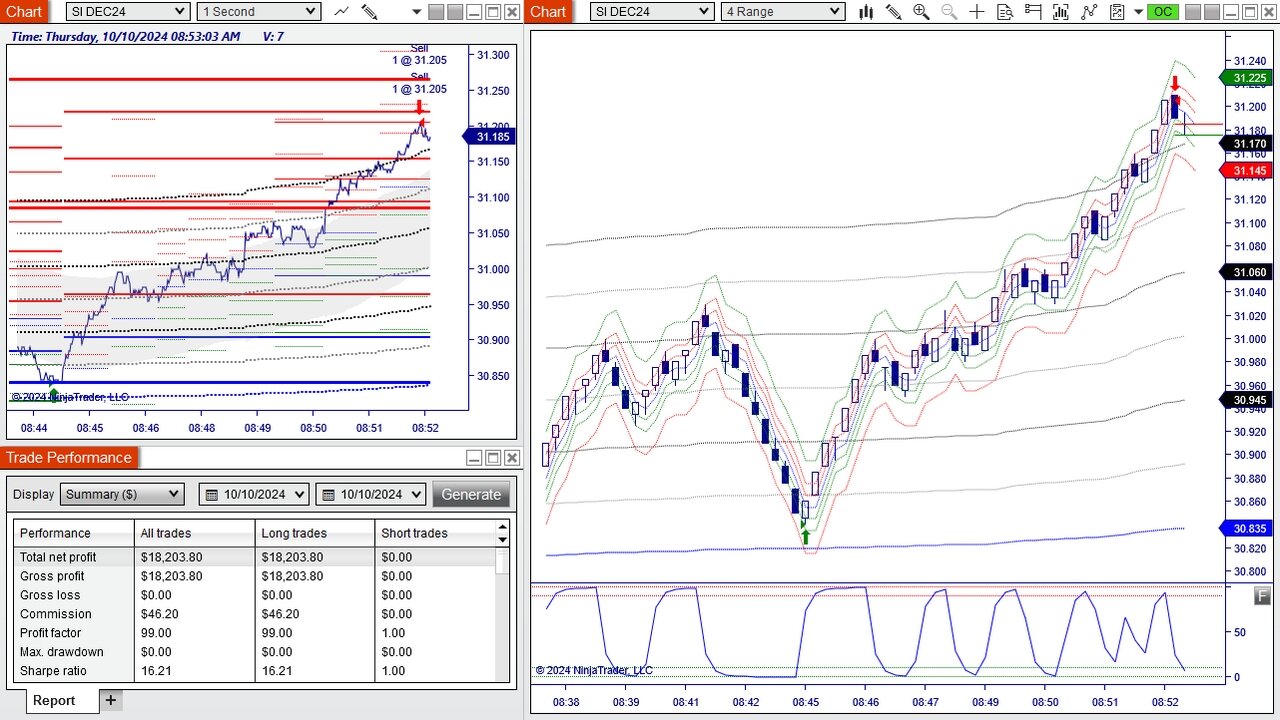The height and width of the screenshot is (720, 1280).
Task: Expand toolbar overflow arrow in left chart
Action: point(417,12)
